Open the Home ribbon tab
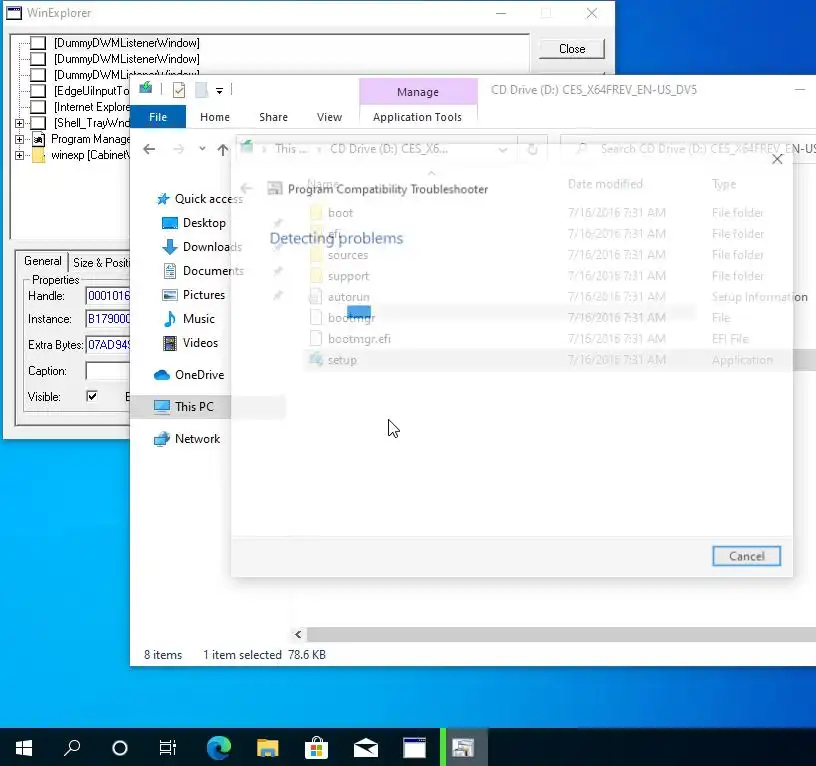The image size is (816, 766). click(214, 117)
